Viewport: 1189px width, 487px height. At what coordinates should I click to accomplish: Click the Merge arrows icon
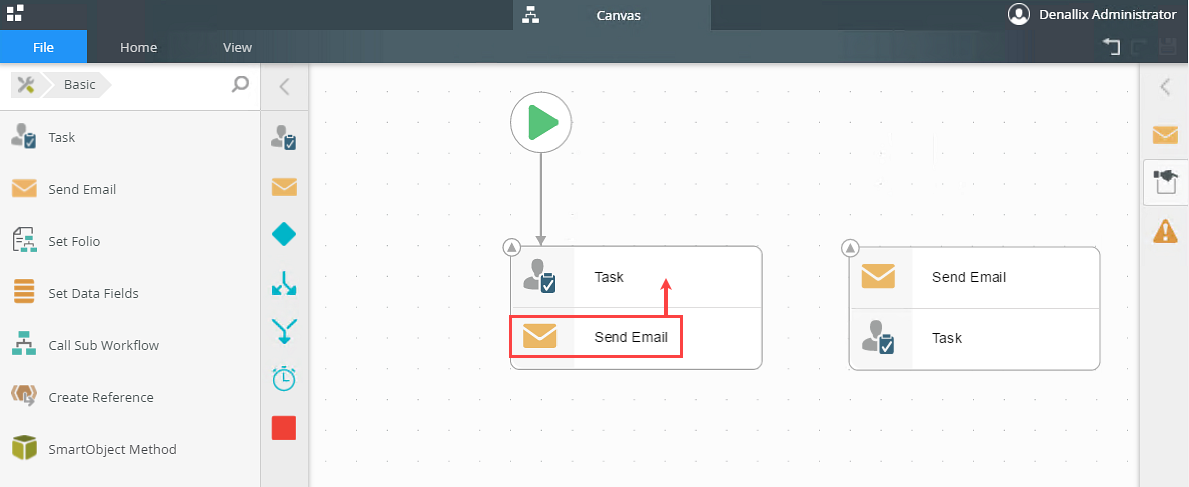click(x=284, y=331)
